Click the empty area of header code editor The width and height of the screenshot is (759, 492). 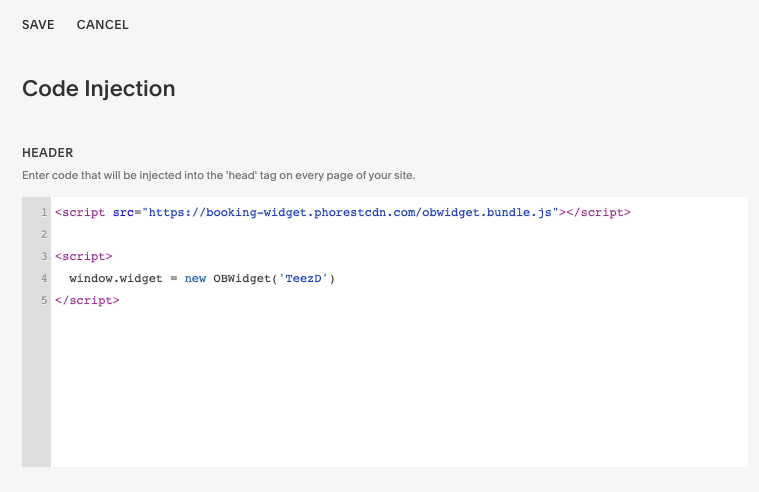pos(399,387)
